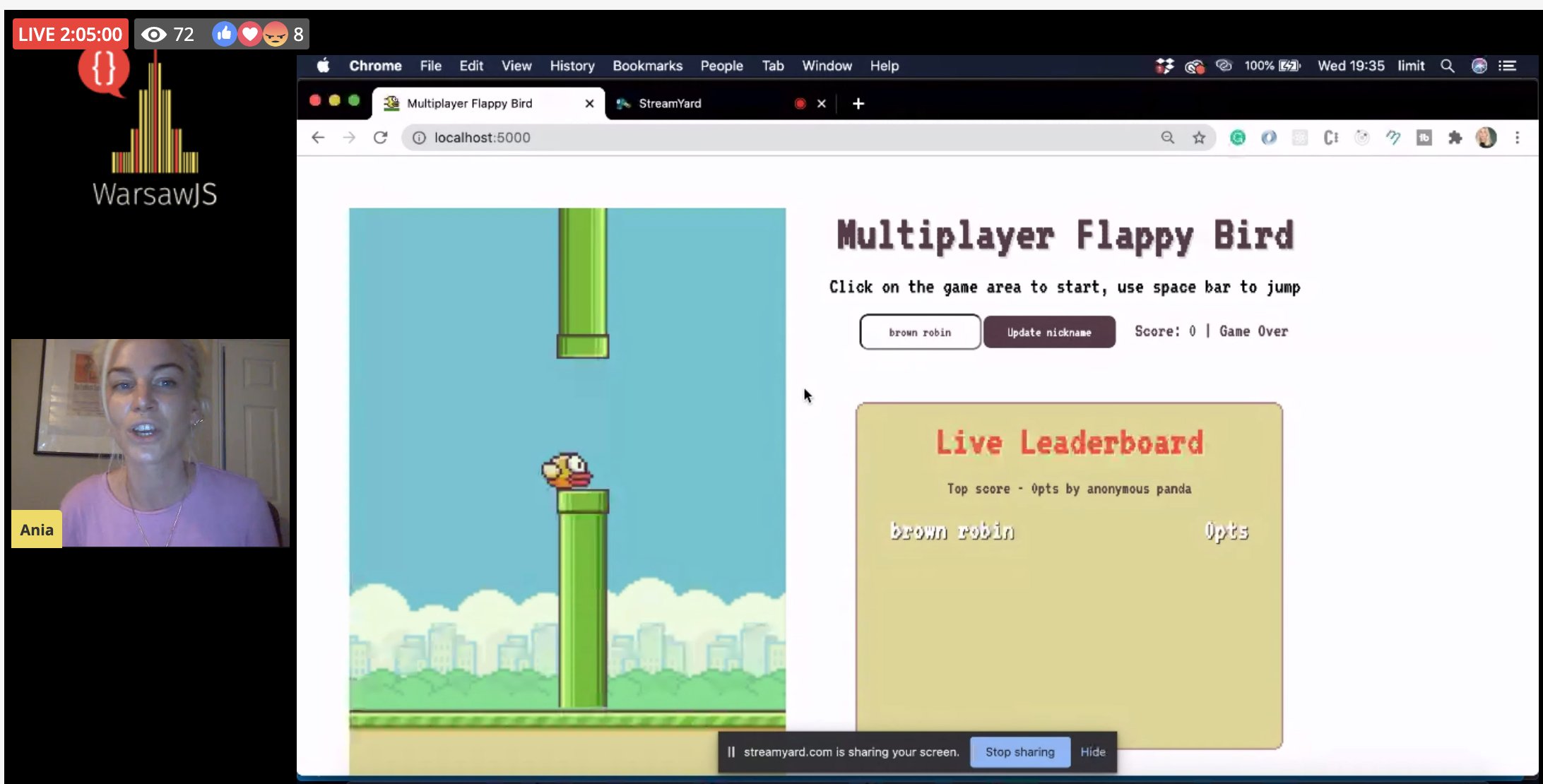Screen dimensions: 1543x784
Task: Open the People menu
Action: click(x=721, y=66)
